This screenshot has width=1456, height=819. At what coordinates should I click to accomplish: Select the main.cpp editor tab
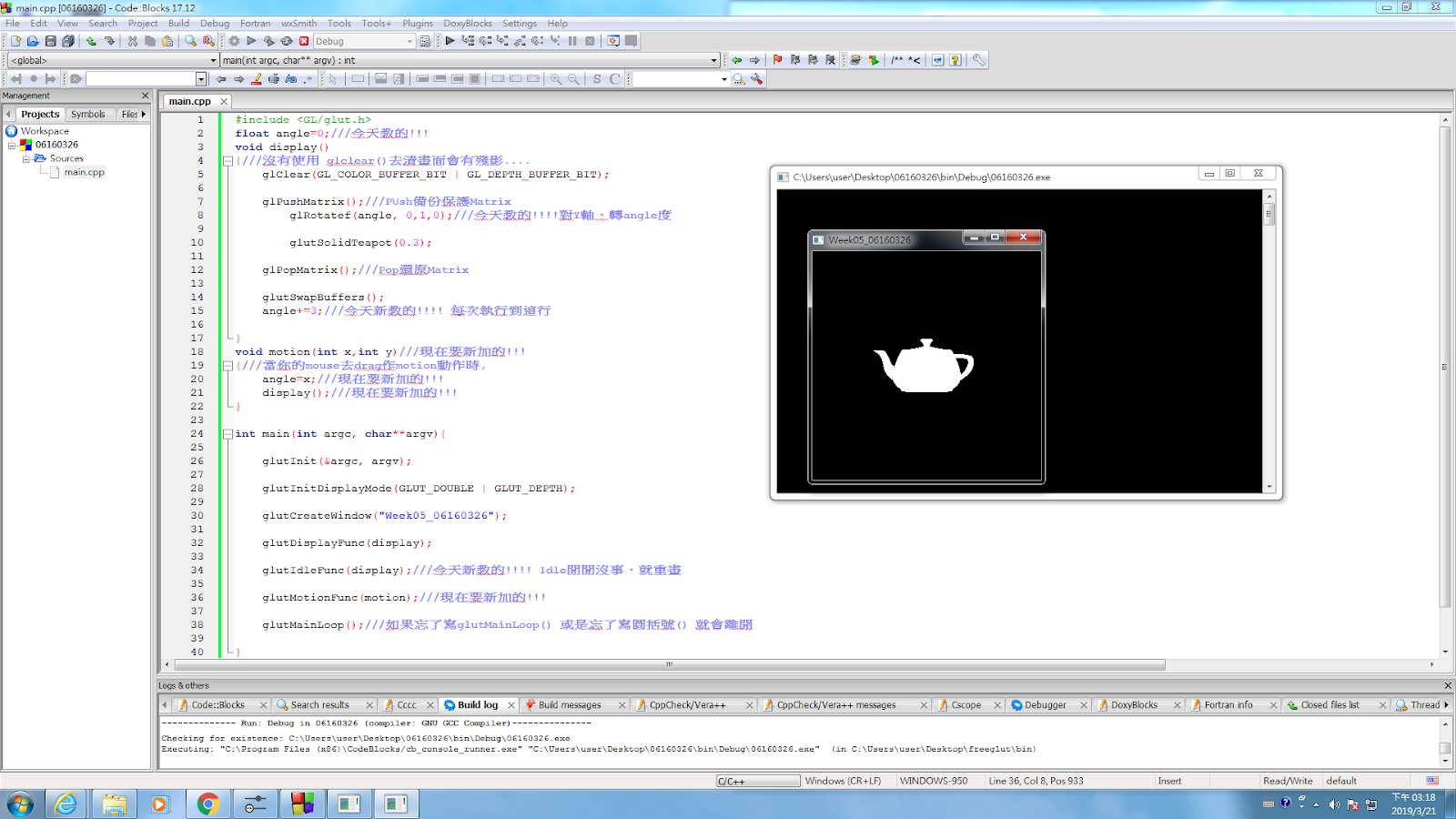click(x=189, y=102)
